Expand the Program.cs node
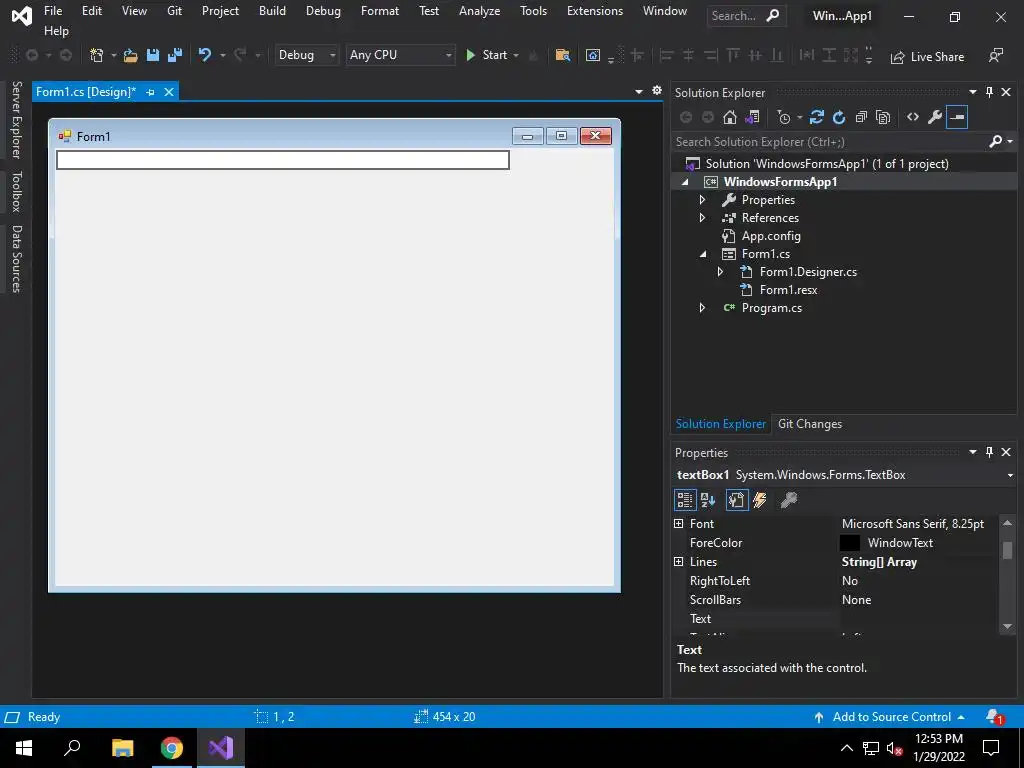The image size is (1024, 768). (702, 308)
